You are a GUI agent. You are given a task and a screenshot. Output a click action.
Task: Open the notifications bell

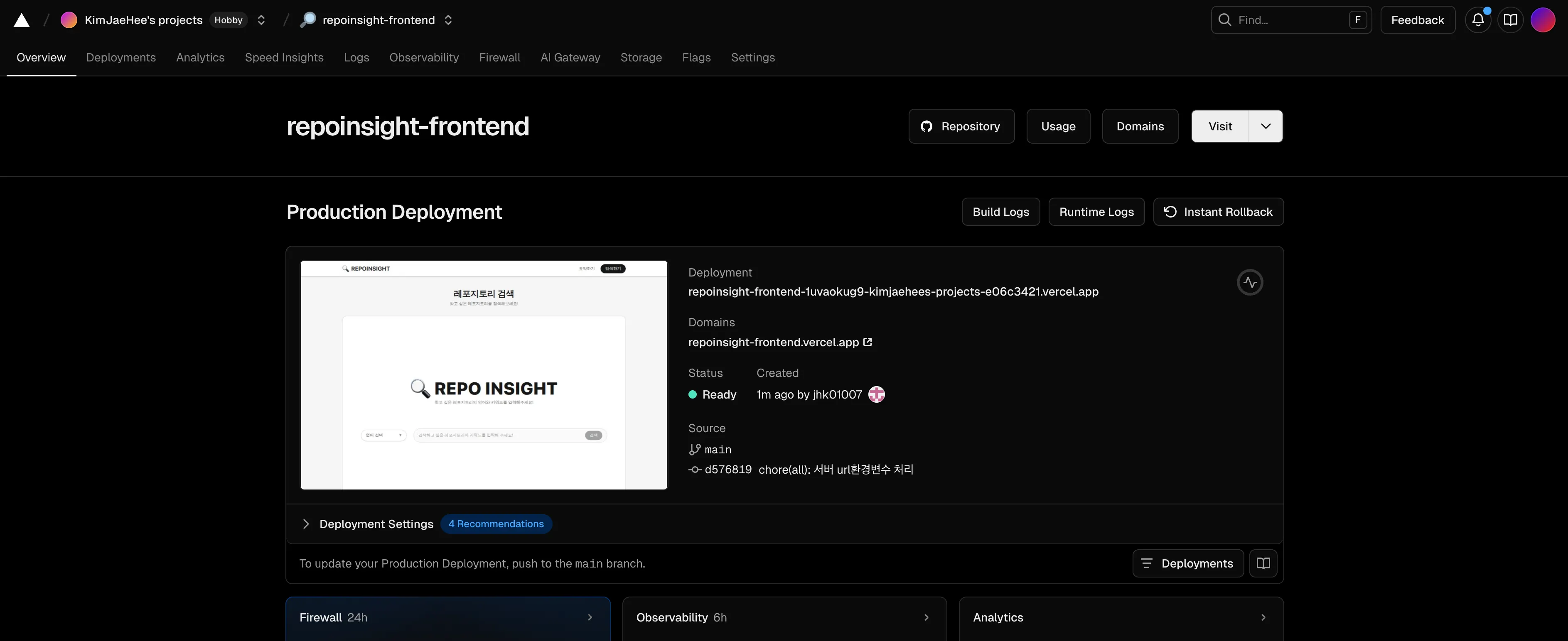coord(1478,20)
